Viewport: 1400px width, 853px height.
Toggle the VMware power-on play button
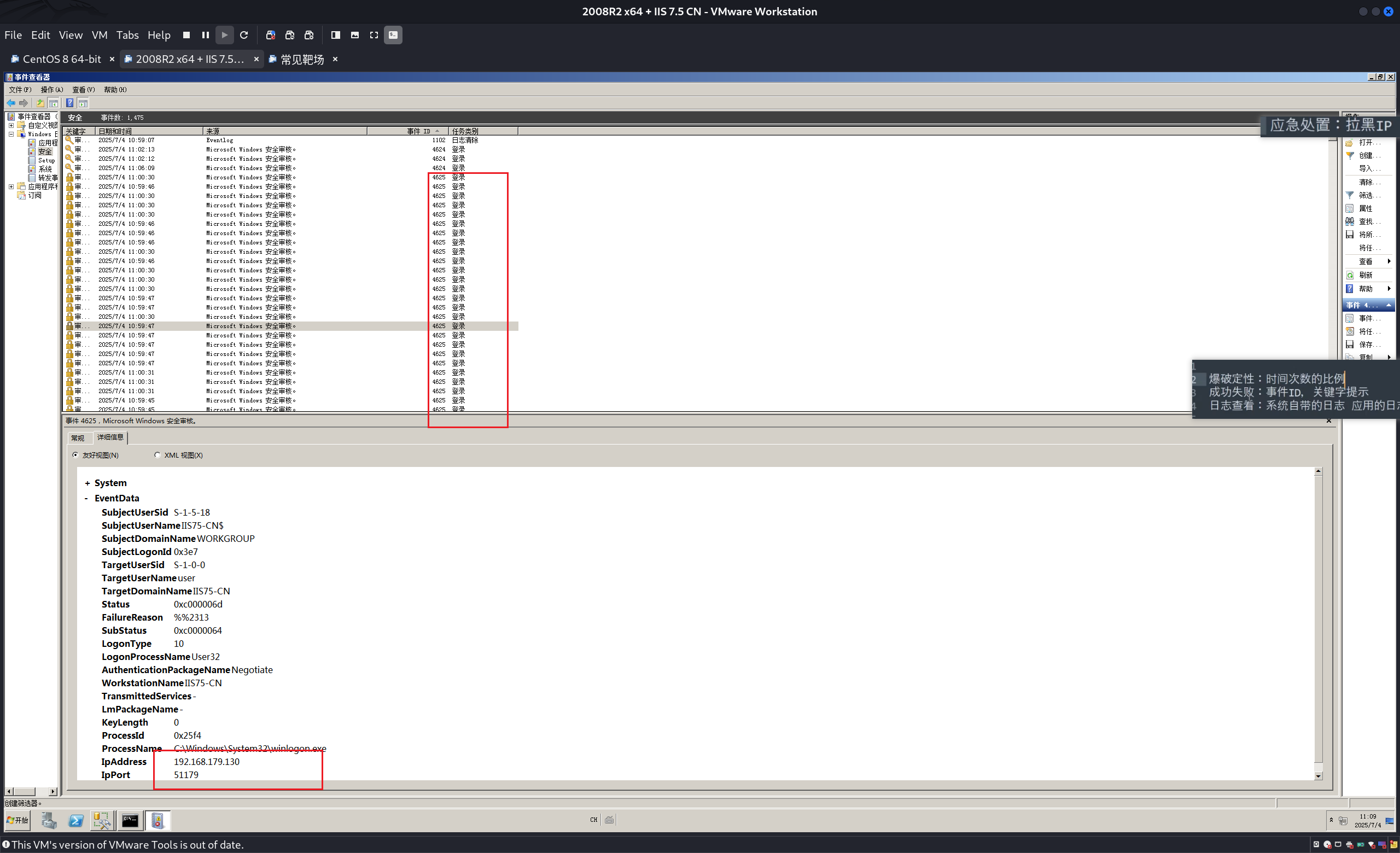pos(224,35)
